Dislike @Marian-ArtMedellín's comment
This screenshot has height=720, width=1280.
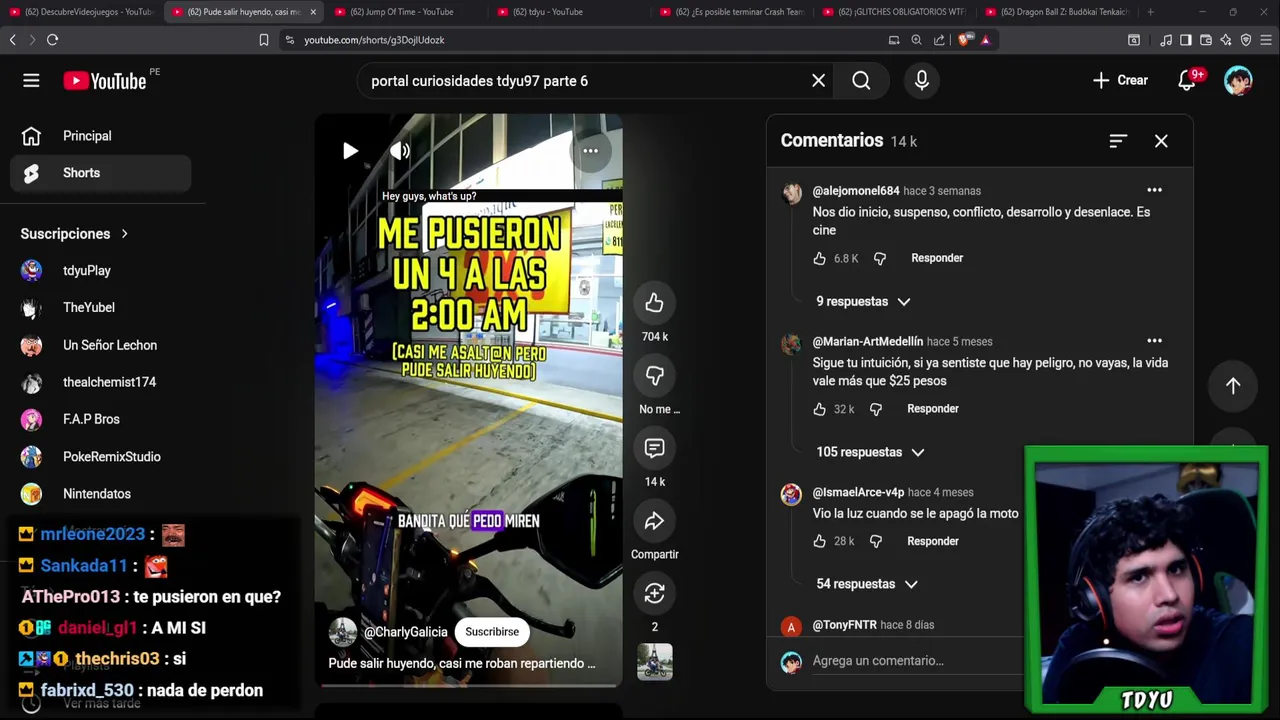876,409
